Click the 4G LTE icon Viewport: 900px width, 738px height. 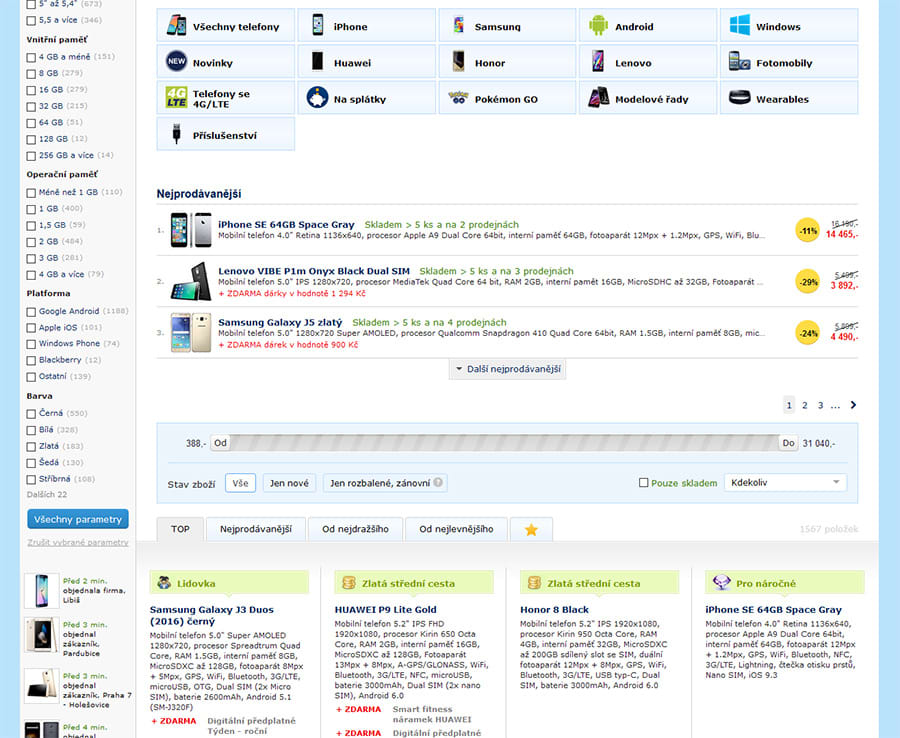[x=176, y=98]
